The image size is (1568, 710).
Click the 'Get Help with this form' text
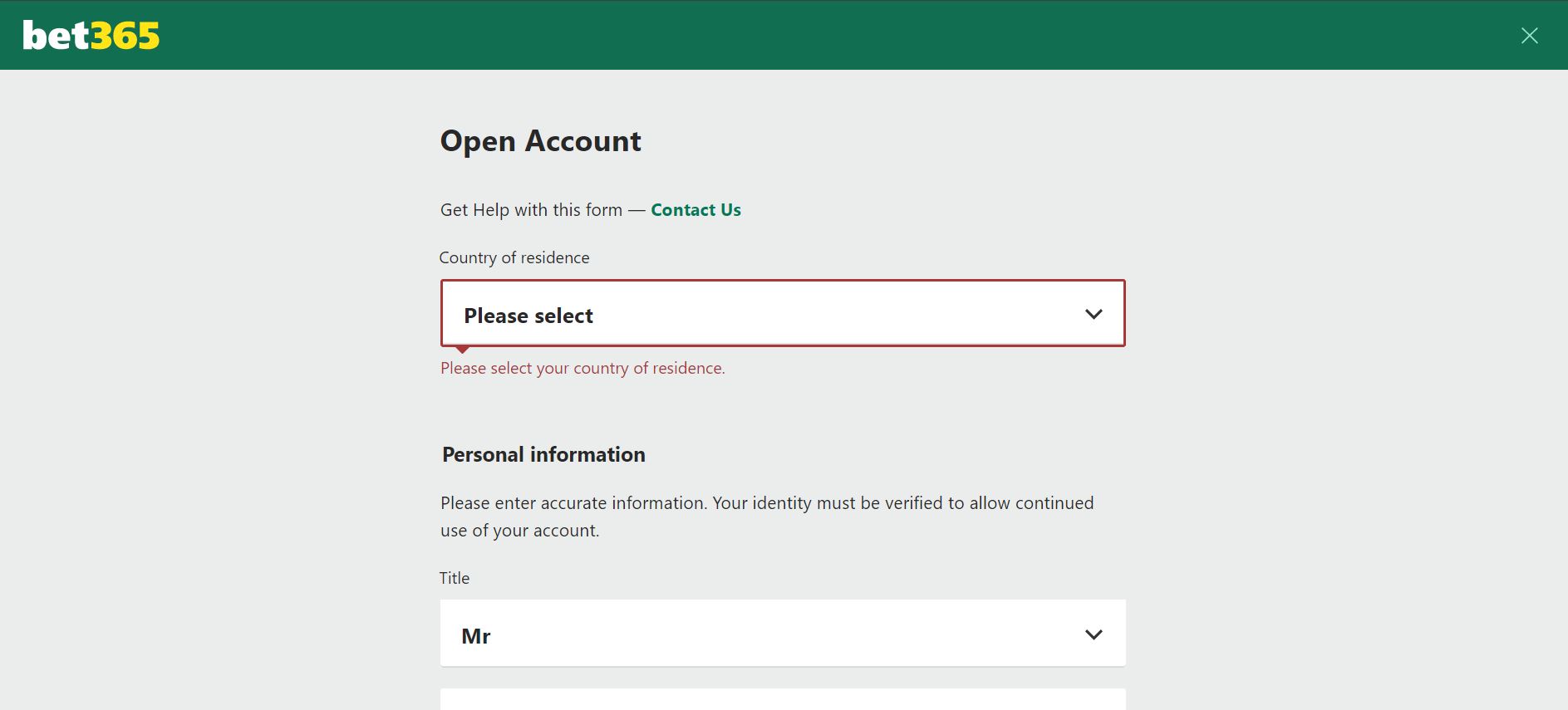532,209
